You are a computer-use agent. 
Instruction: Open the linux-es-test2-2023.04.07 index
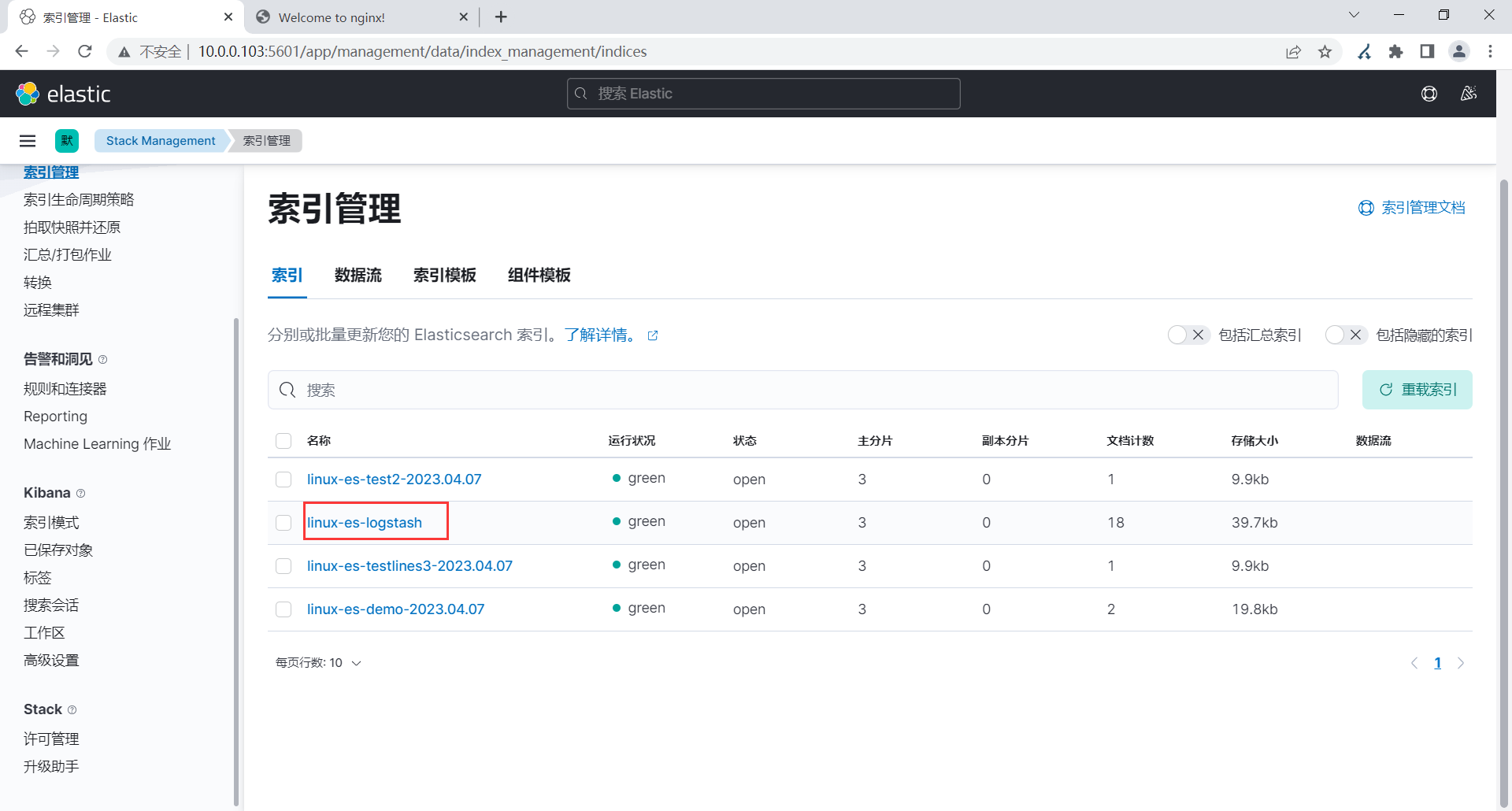coord(394,480)
